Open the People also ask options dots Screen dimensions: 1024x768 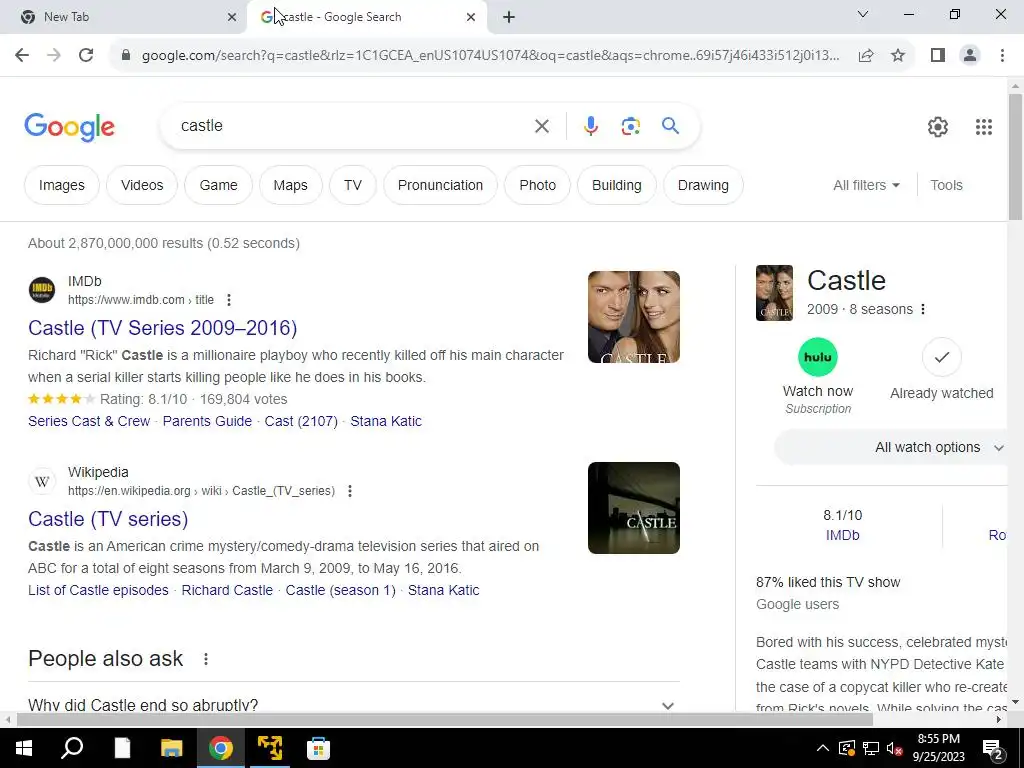[x=206, y=659]
